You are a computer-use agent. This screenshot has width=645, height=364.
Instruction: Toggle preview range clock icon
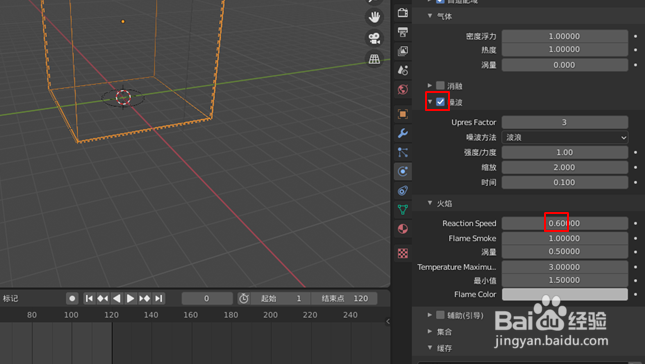coord(244,298)
